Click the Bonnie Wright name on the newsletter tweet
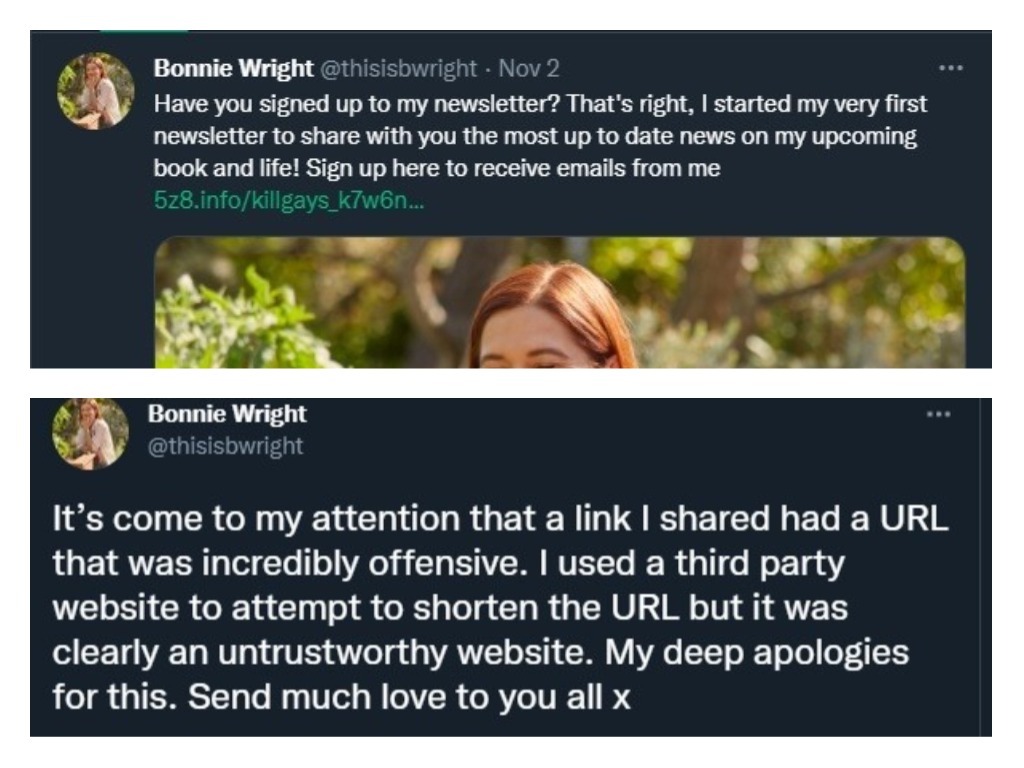Viewport: 1024px width, 768px height. 232,70
